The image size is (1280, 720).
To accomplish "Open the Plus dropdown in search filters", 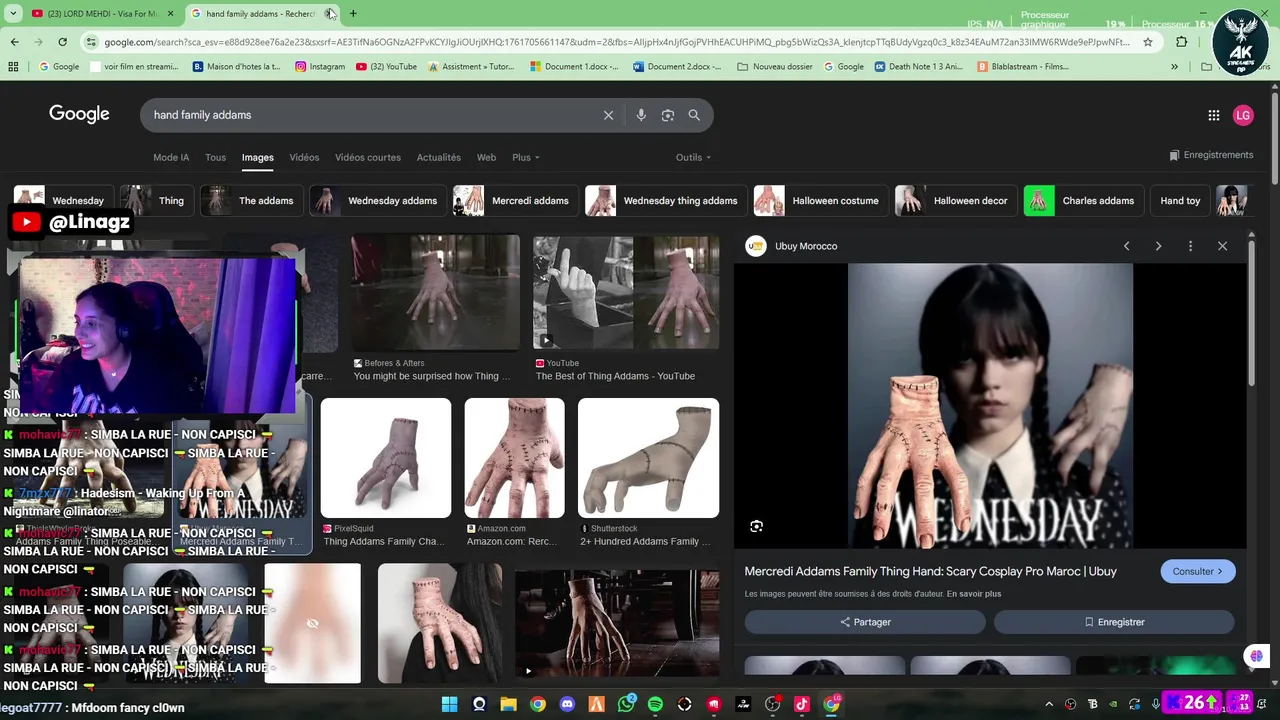I will (525, 157).
